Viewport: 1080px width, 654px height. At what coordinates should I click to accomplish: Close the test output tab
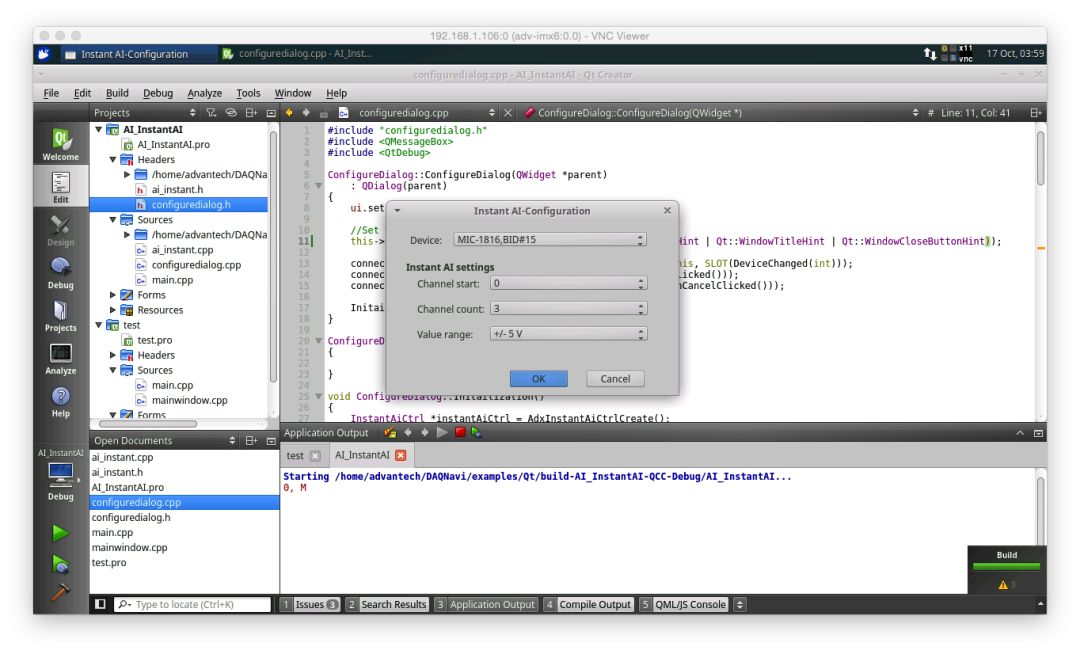[x=315, y=456]
